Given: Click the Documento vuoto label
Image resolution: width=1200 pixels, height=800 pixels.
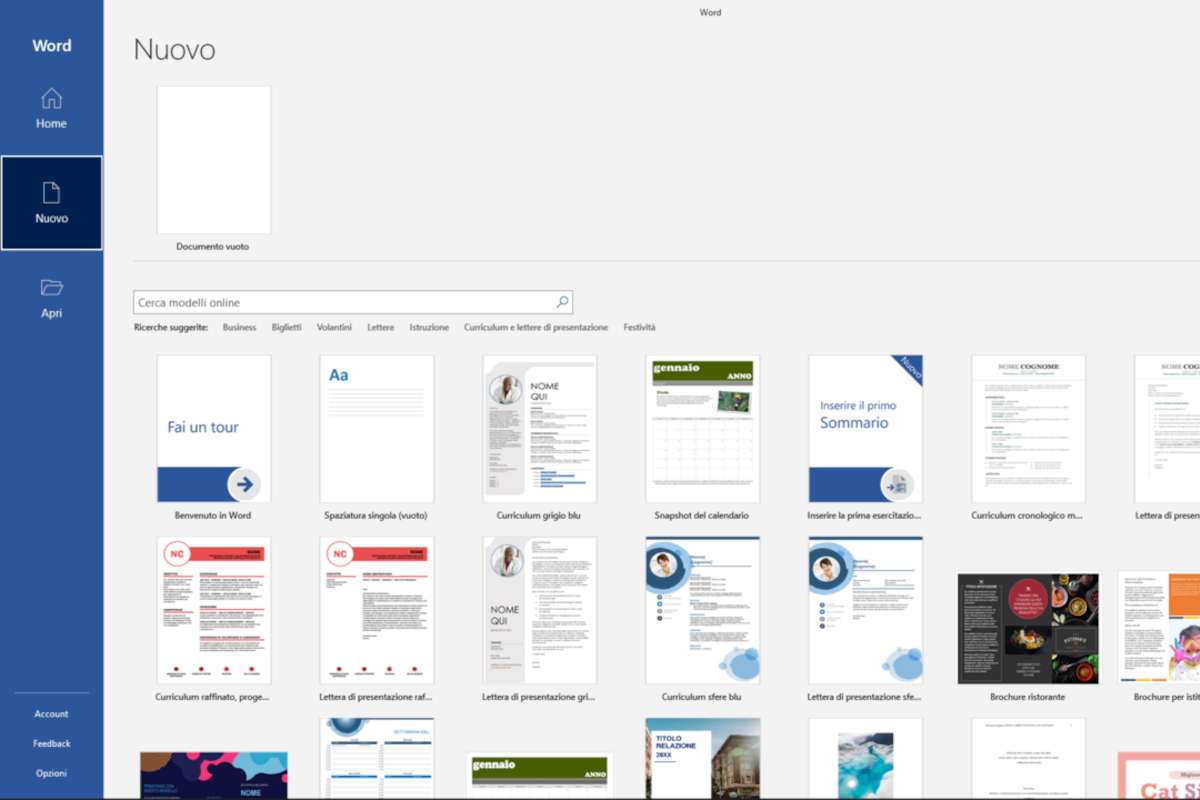Looking at the screenshot, I should click(213, 246).
